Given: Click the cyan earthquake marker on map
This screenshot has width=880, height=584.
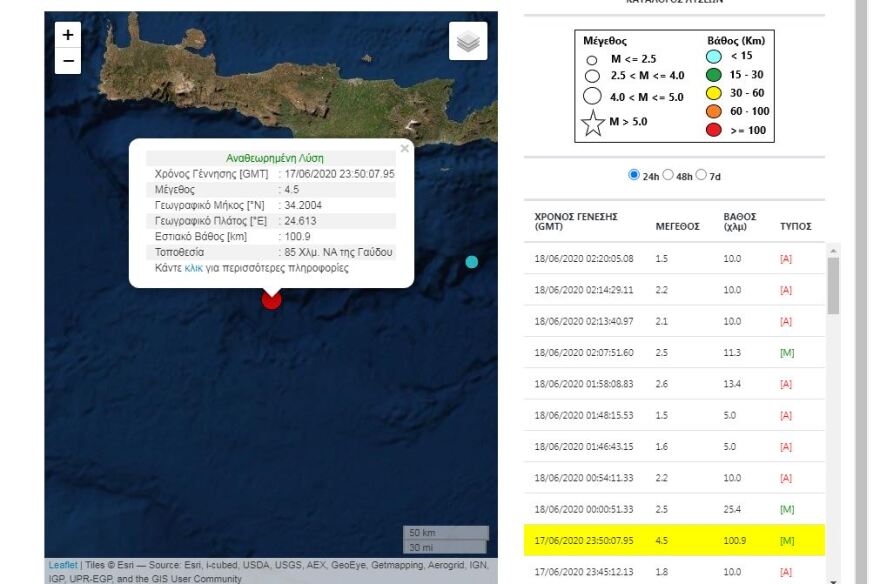Looking at the screenshot, I should 472,262.
